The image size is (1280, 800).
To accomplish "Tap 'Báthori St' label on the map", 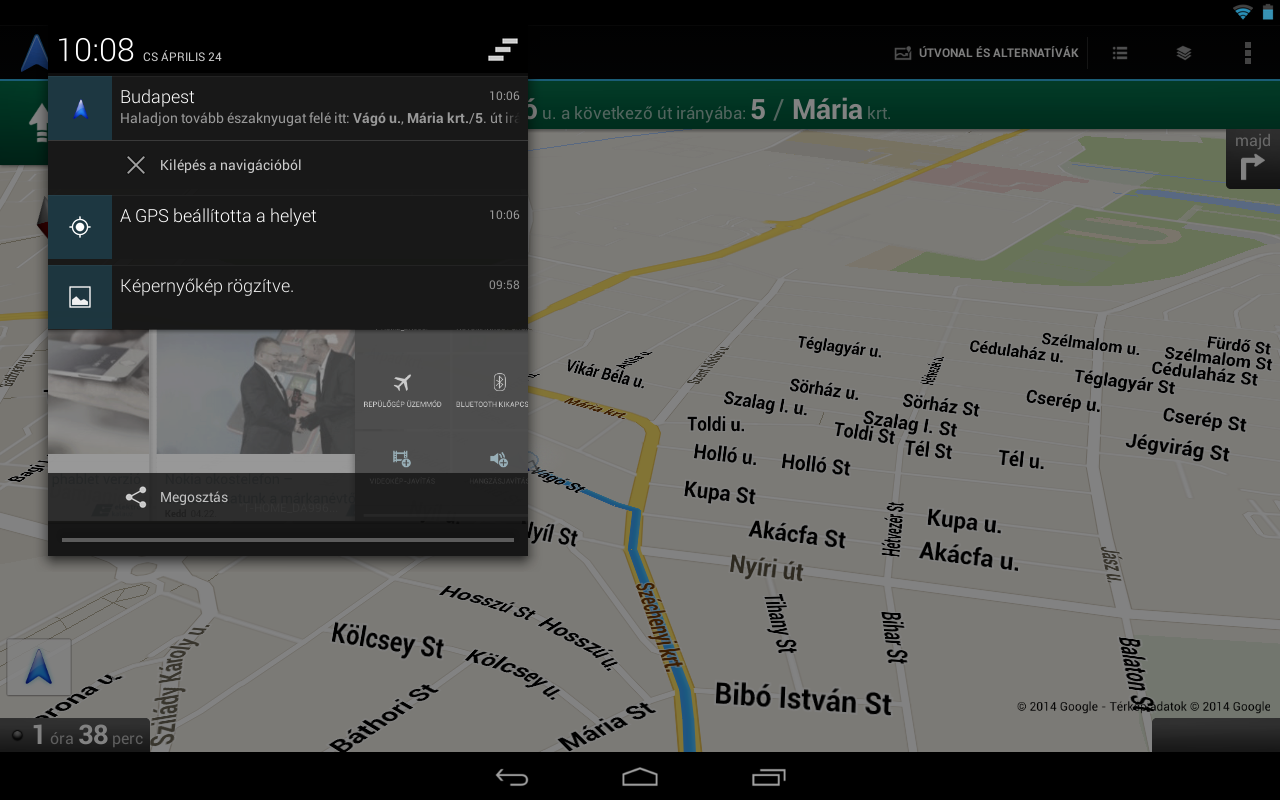I will (x=383, y=718).
